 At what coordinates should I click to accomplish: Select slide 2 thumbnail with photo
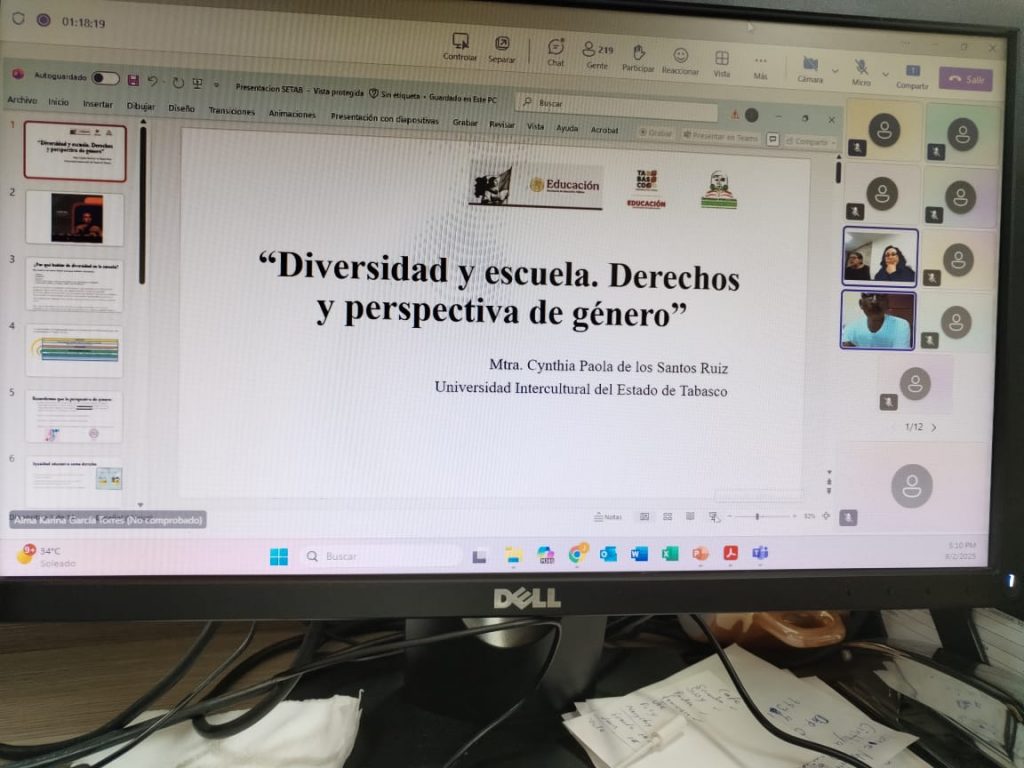(x=75, y=218)
